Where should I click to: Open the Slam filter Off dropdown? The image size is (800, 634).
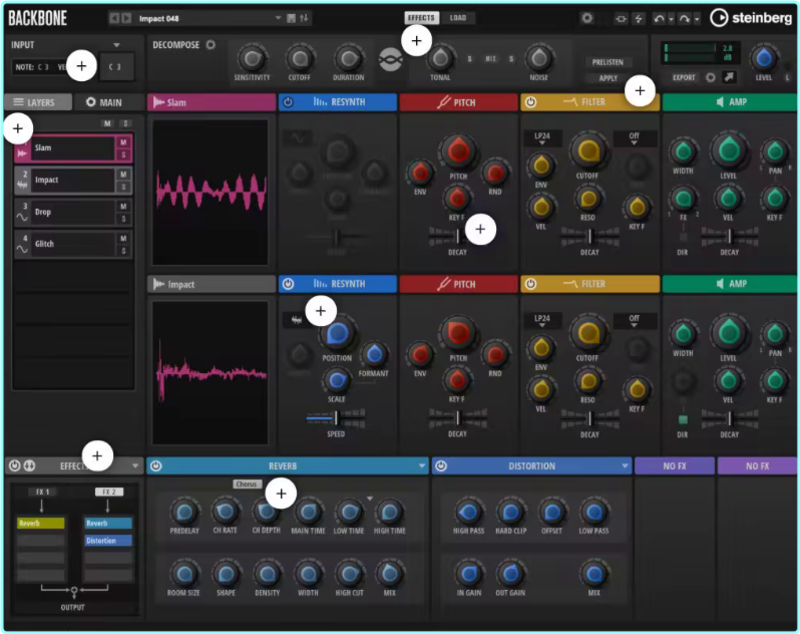[634, 138]
